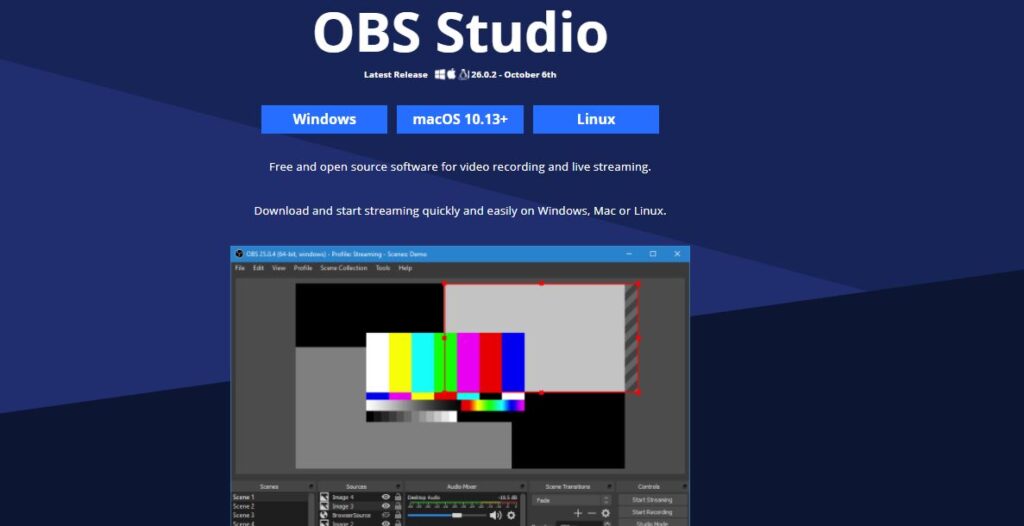Click the Linux penguin logo beside Latest Release
Screen dimensions: 1024x526
pyautogui.click(x=464, y=74)
